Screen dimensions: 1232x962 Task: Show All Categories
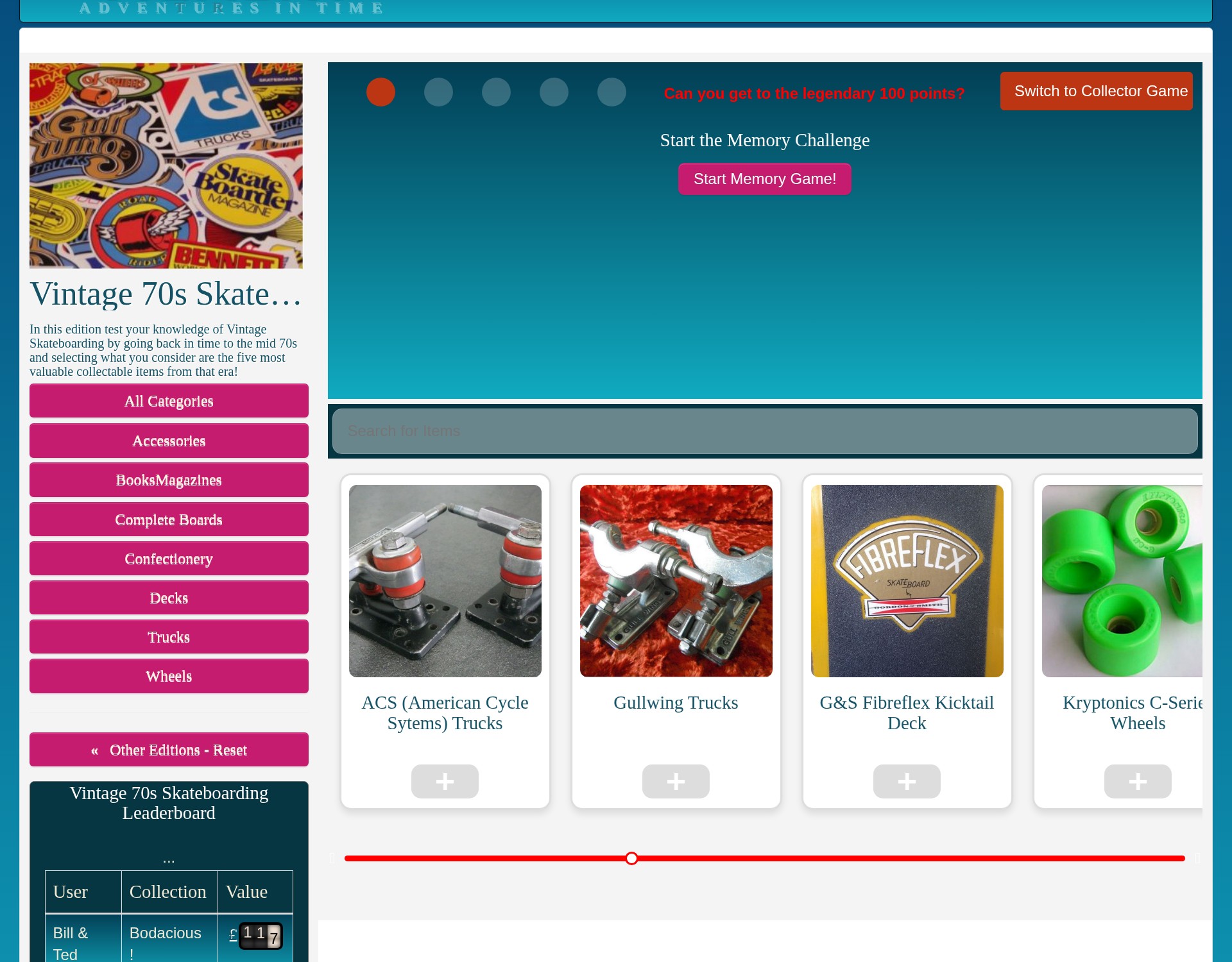tap(169, 401)
